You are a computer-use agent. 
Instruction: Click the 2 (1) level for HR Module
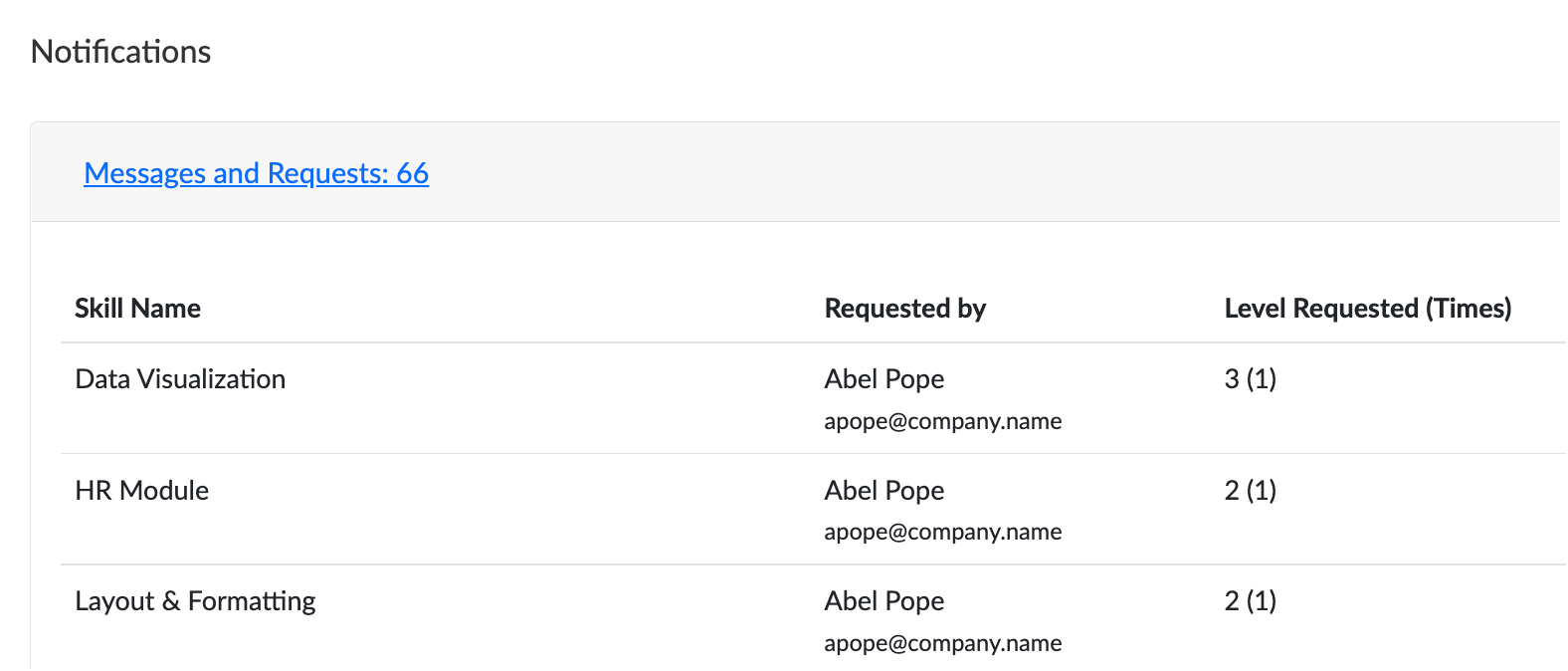click(1251, 491)
